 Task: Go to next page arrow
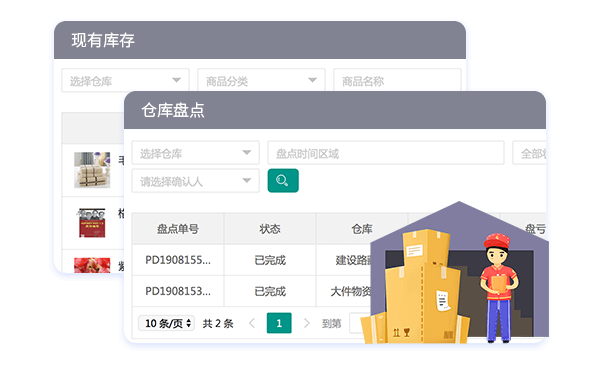click(307, 323)
